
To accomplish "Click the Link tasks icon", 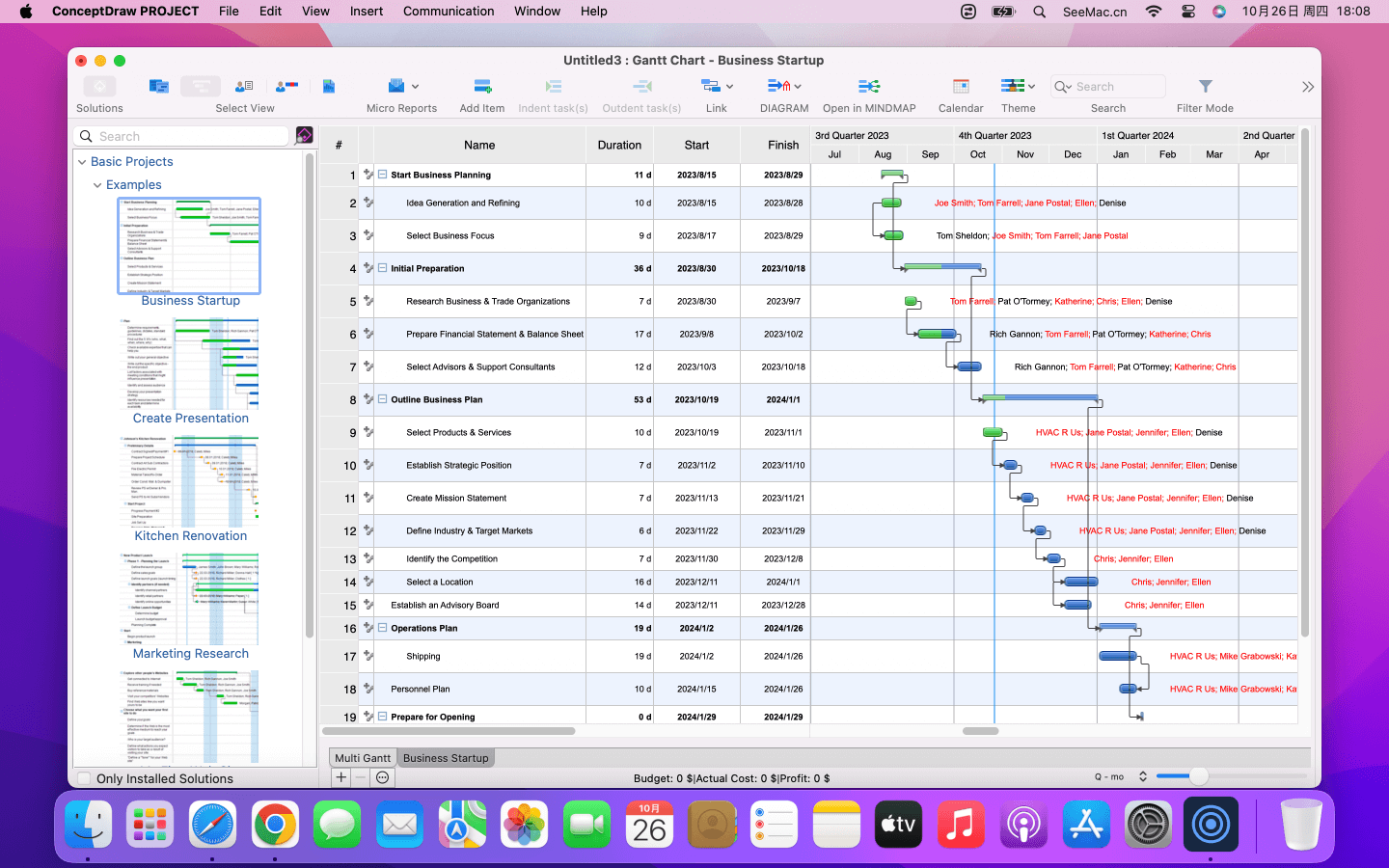I will [711, 87].
